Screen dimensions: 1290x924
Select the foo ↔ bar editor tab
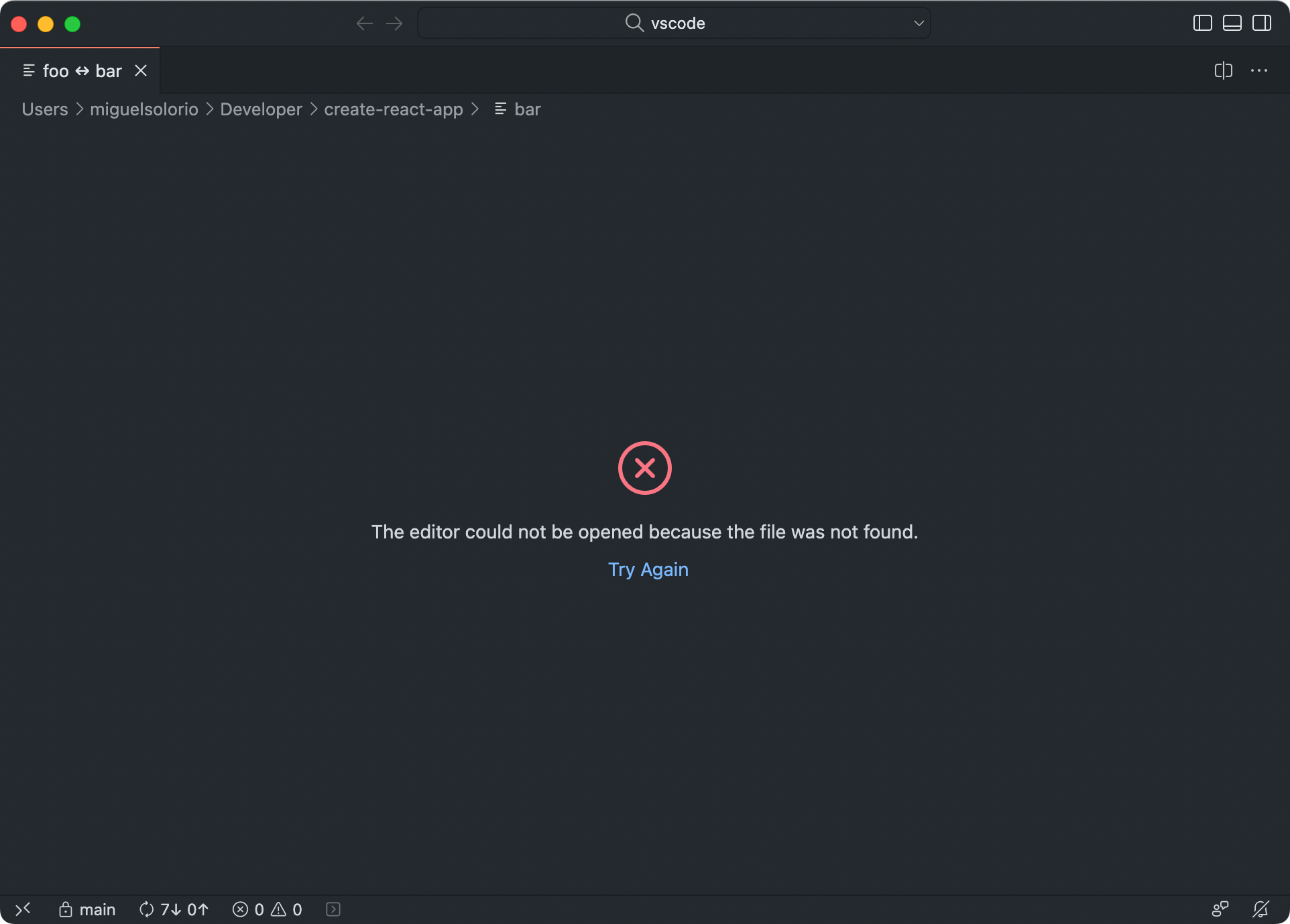(x=80, y=70)
